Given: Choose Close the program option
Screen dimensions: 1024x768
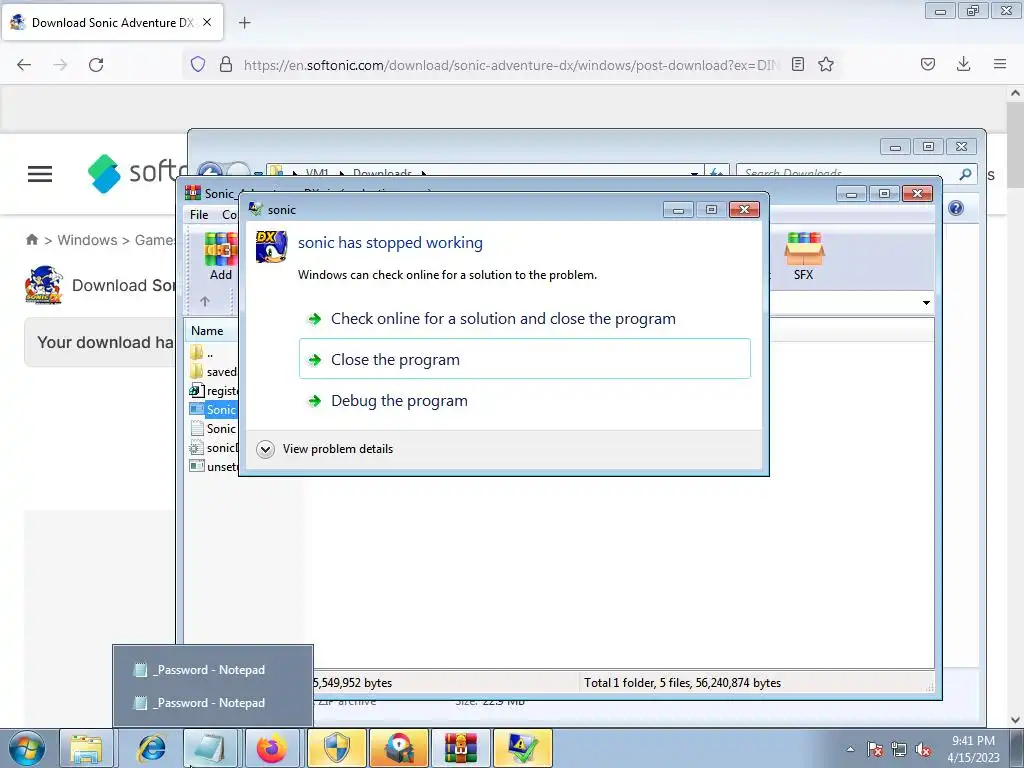Looking at the screenshot, I should [x=524, y=359].
